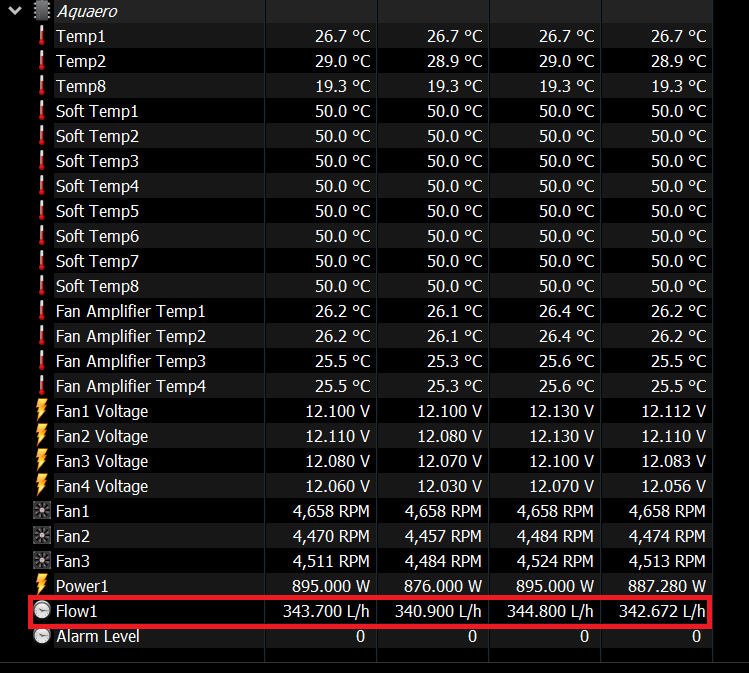Click the 4,513 RPM Fan3 value
The height and width of the screenshot is (673, 749).
pos(667,561)
